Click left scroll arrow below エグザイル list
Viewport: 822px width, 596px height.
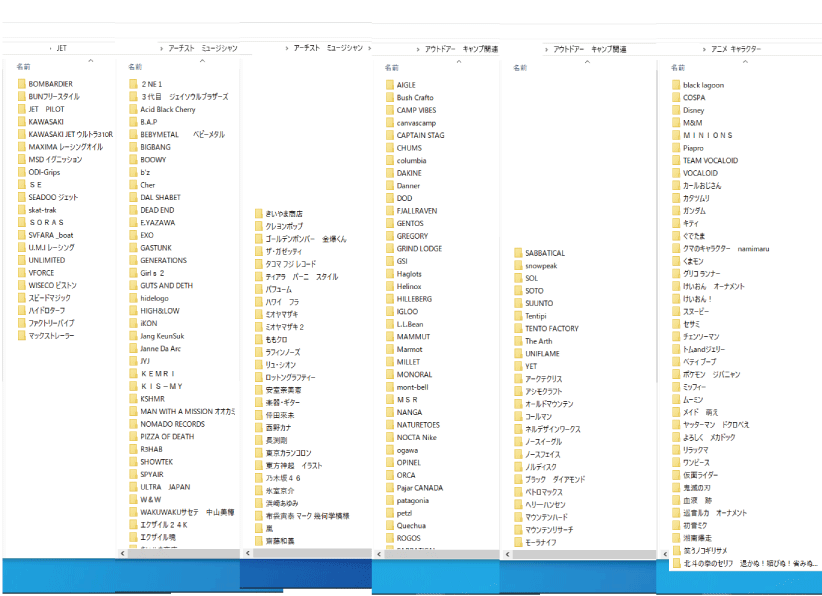(122, 553)
